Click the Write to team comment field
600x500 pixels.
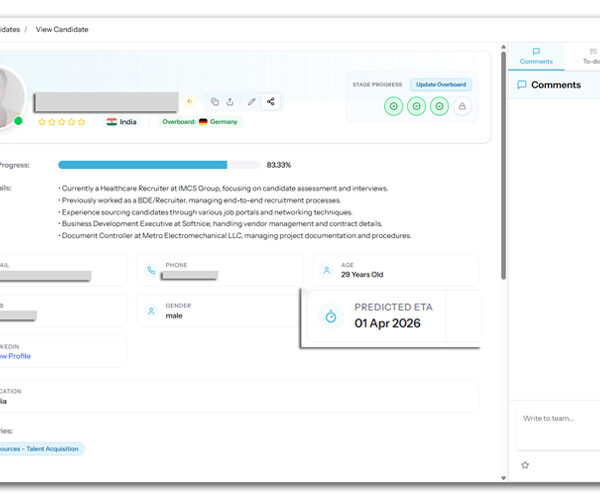558,428
